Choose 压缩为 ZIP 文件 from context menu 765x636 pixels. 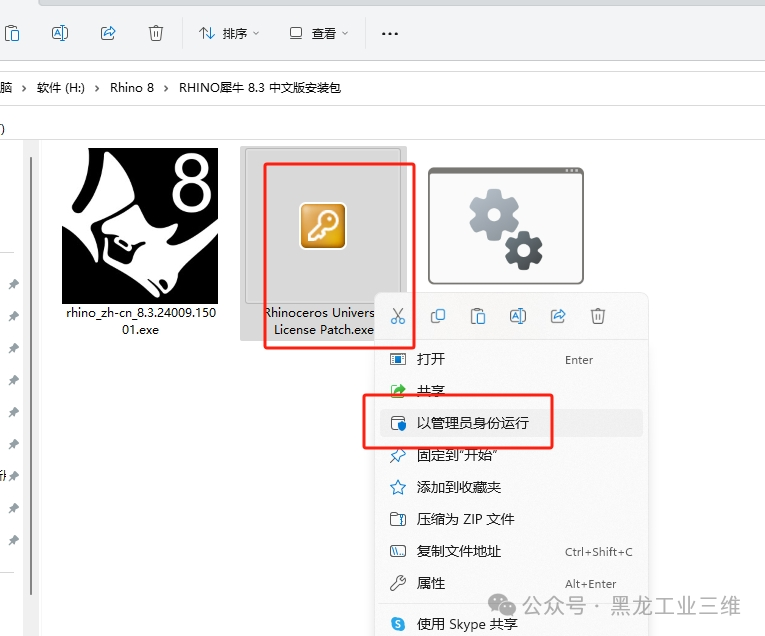511,519
